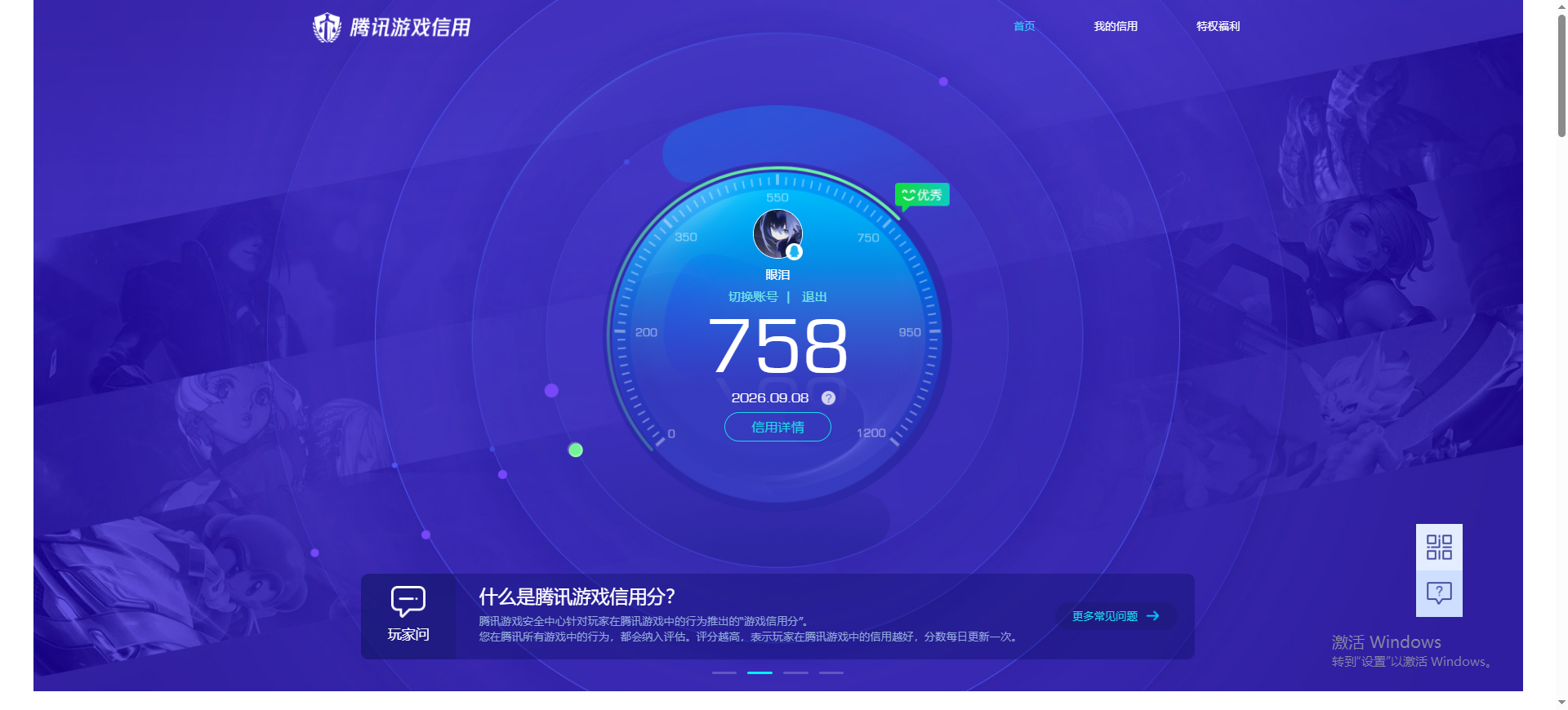Screen dimensions: 1568x710
Task: Click the scrollbar down arrow
Action: coord(1561,703)
